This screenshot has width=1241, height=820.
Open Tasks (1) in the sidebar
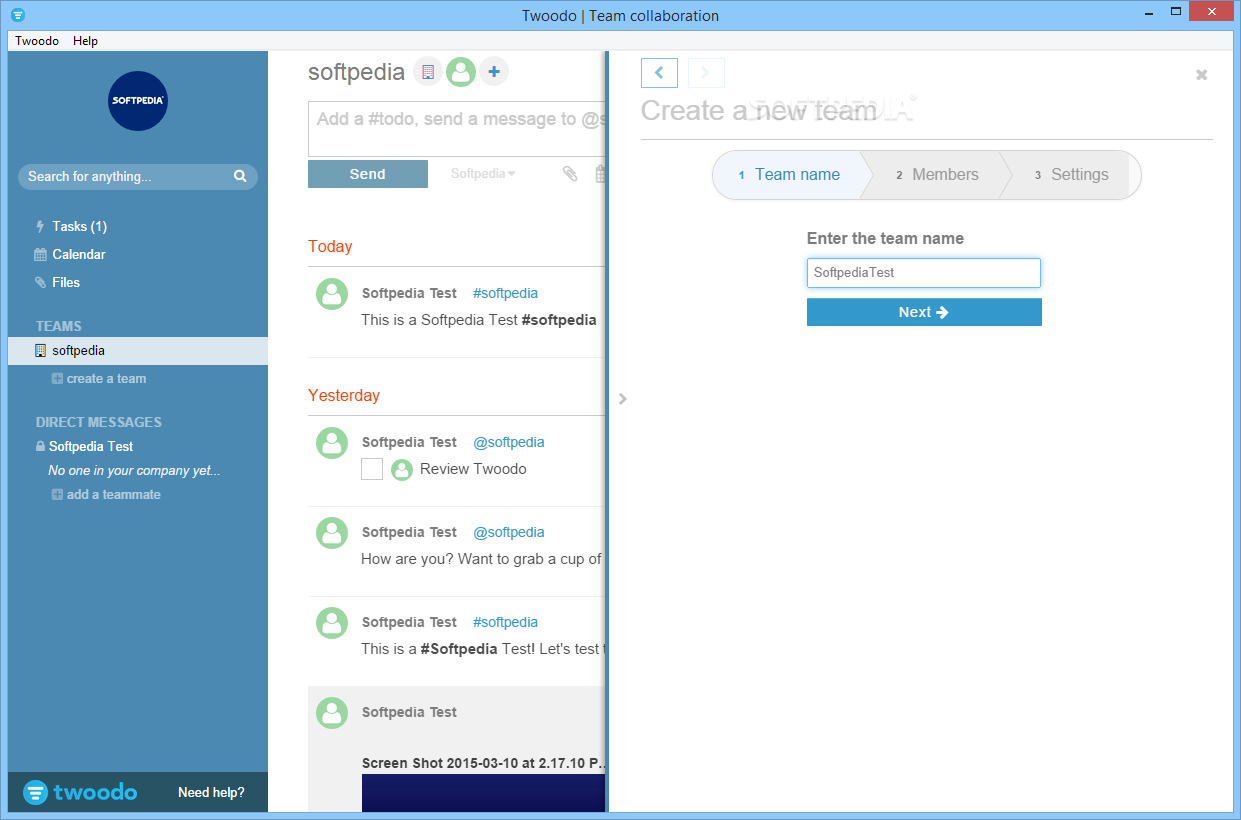[79, 226]
